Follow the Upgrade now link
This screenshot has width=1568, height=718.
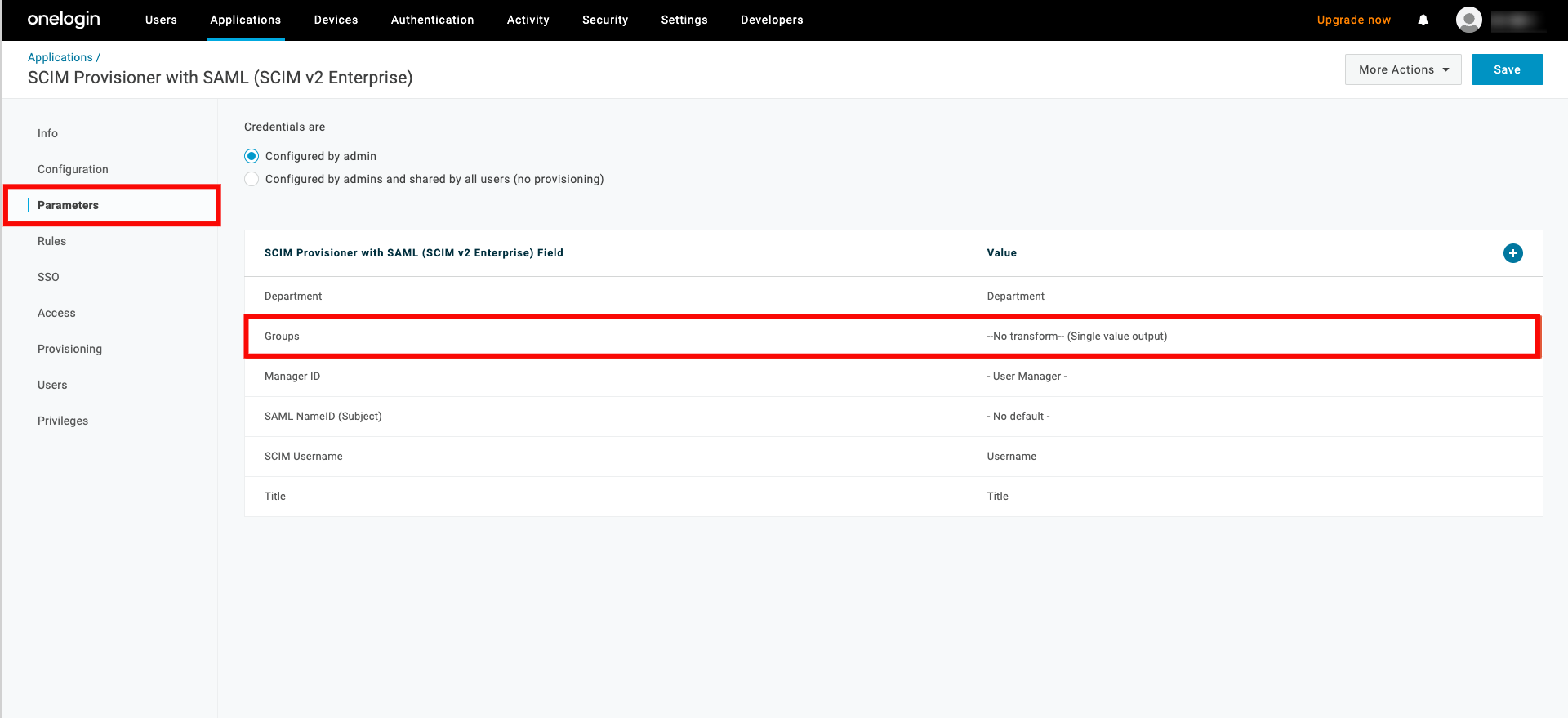1353,20
